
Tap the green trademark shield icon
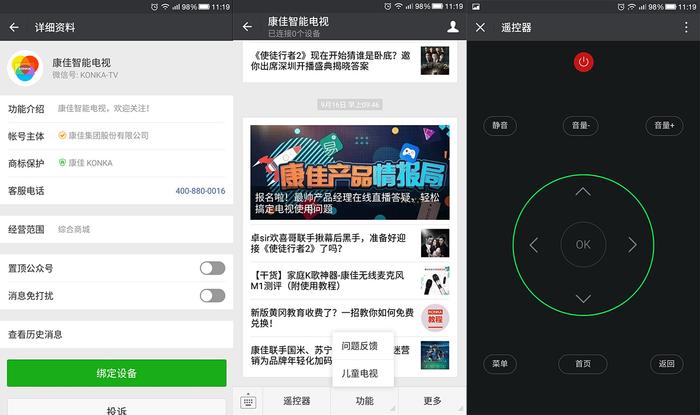pos(62,162)
